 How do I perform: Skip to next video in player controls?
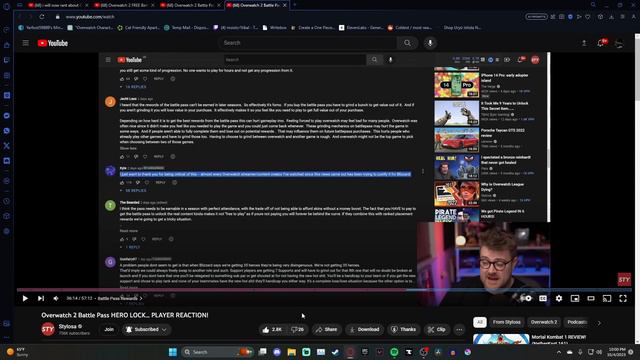tap(41, 298)
